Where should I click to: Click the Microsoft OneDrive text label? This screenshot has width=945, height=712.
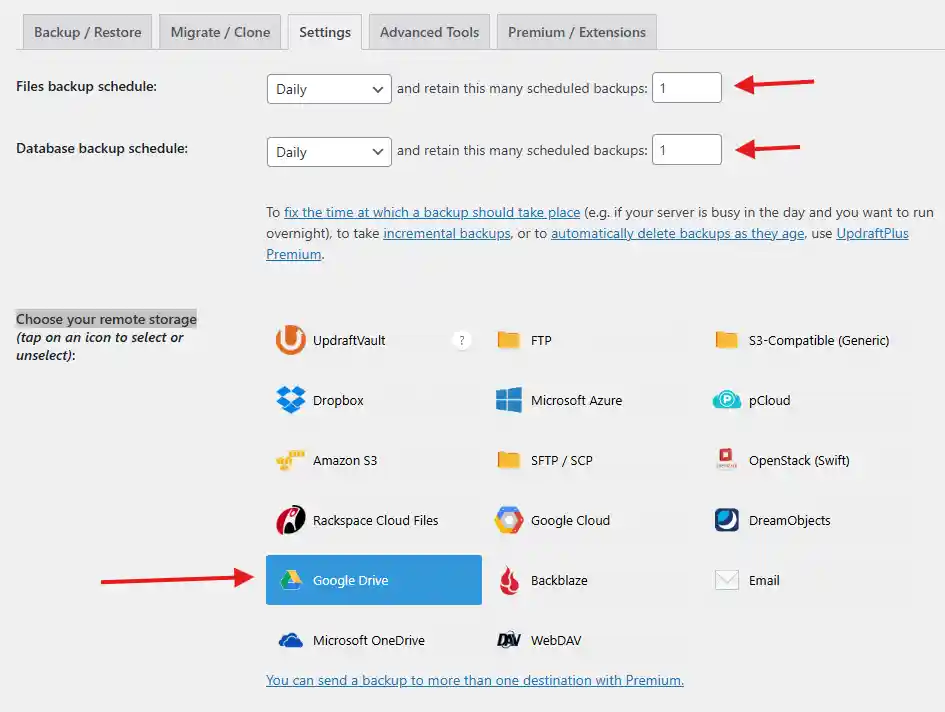[369, 640]
